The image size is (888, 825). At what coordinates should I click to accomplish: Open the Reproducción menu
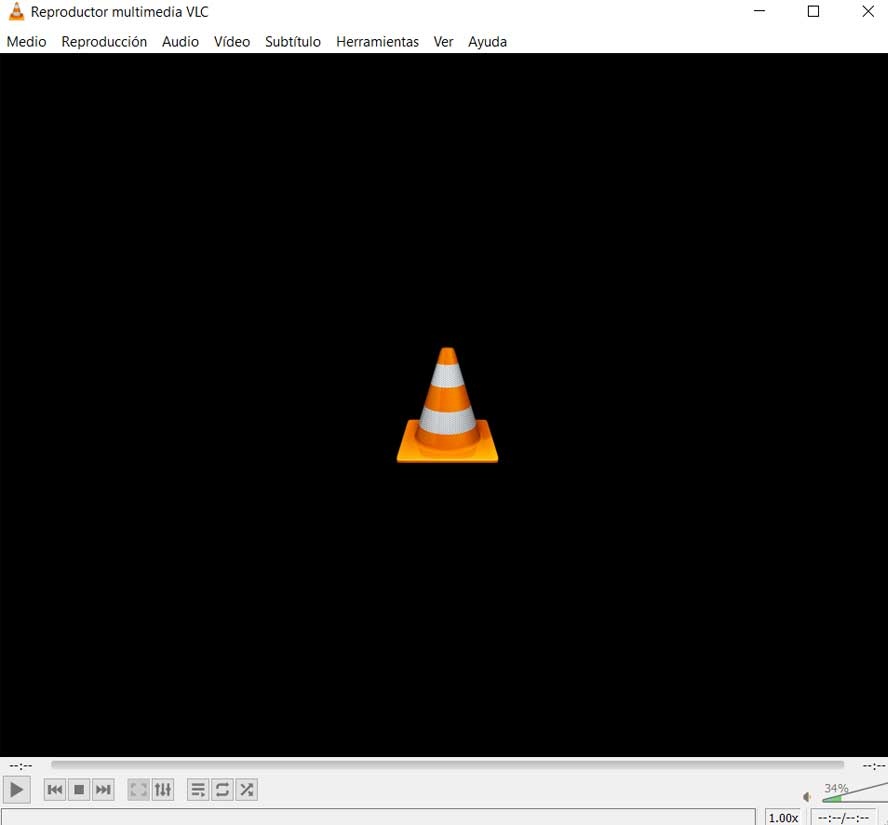coord(104,42)
